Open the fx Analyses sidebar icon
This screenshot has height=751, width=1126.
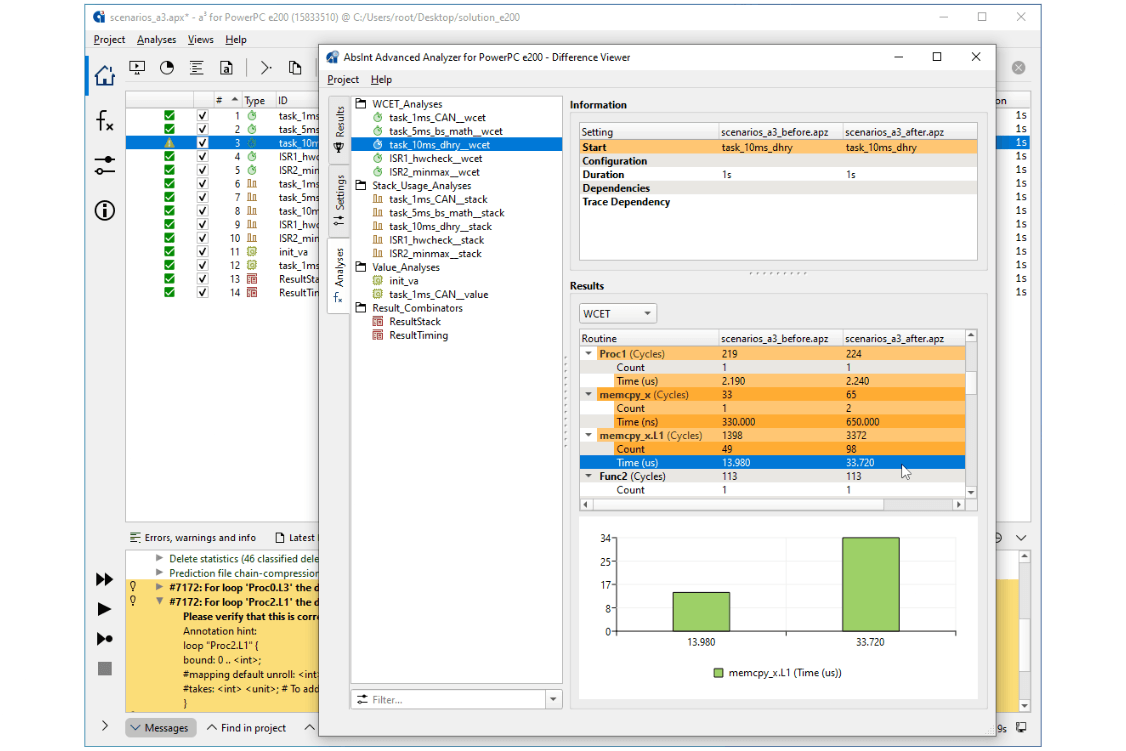pyautogui.click(x=105, y=121)
